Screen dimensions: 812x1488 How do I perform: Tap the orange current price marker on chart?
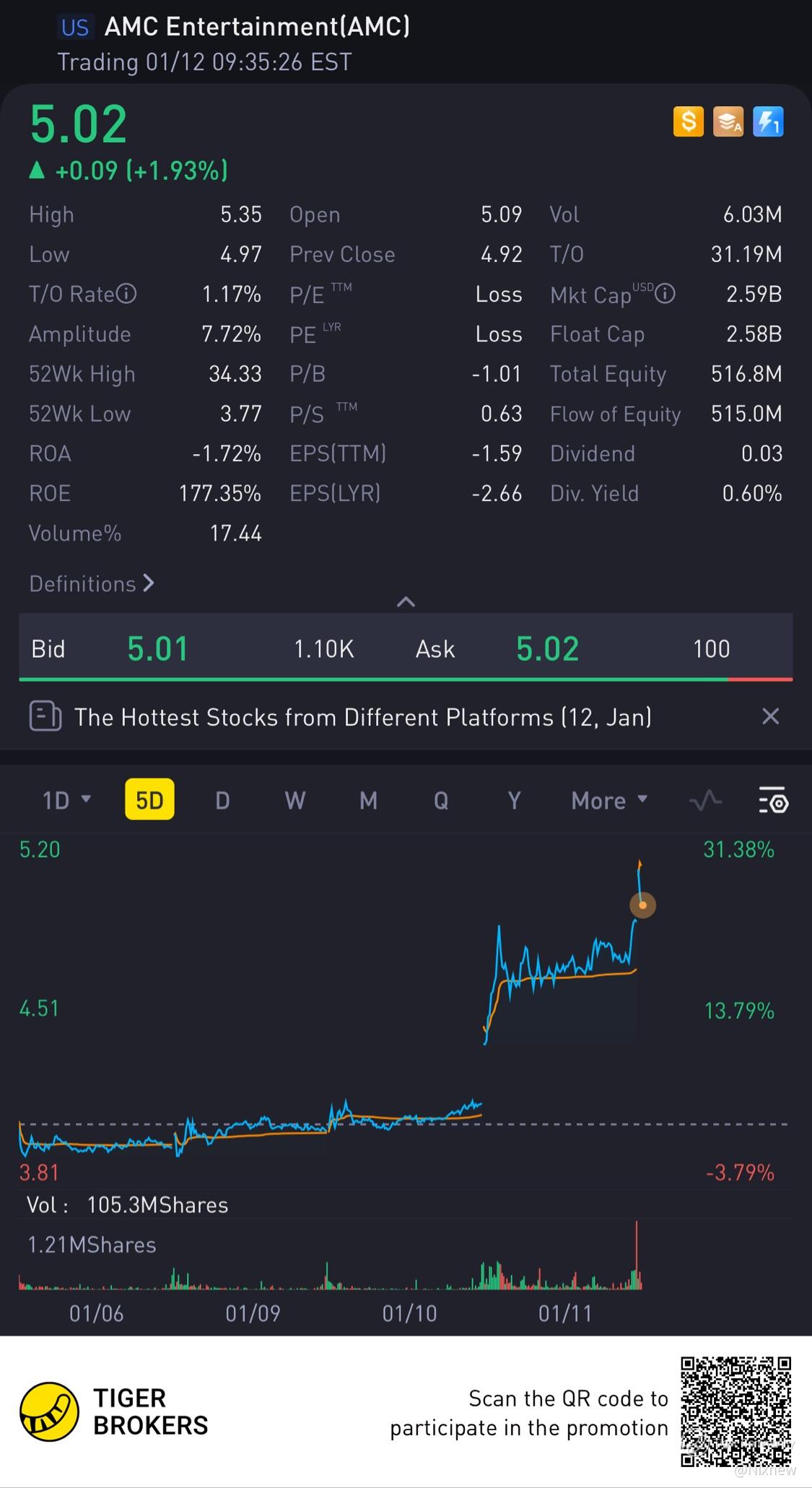642,905
